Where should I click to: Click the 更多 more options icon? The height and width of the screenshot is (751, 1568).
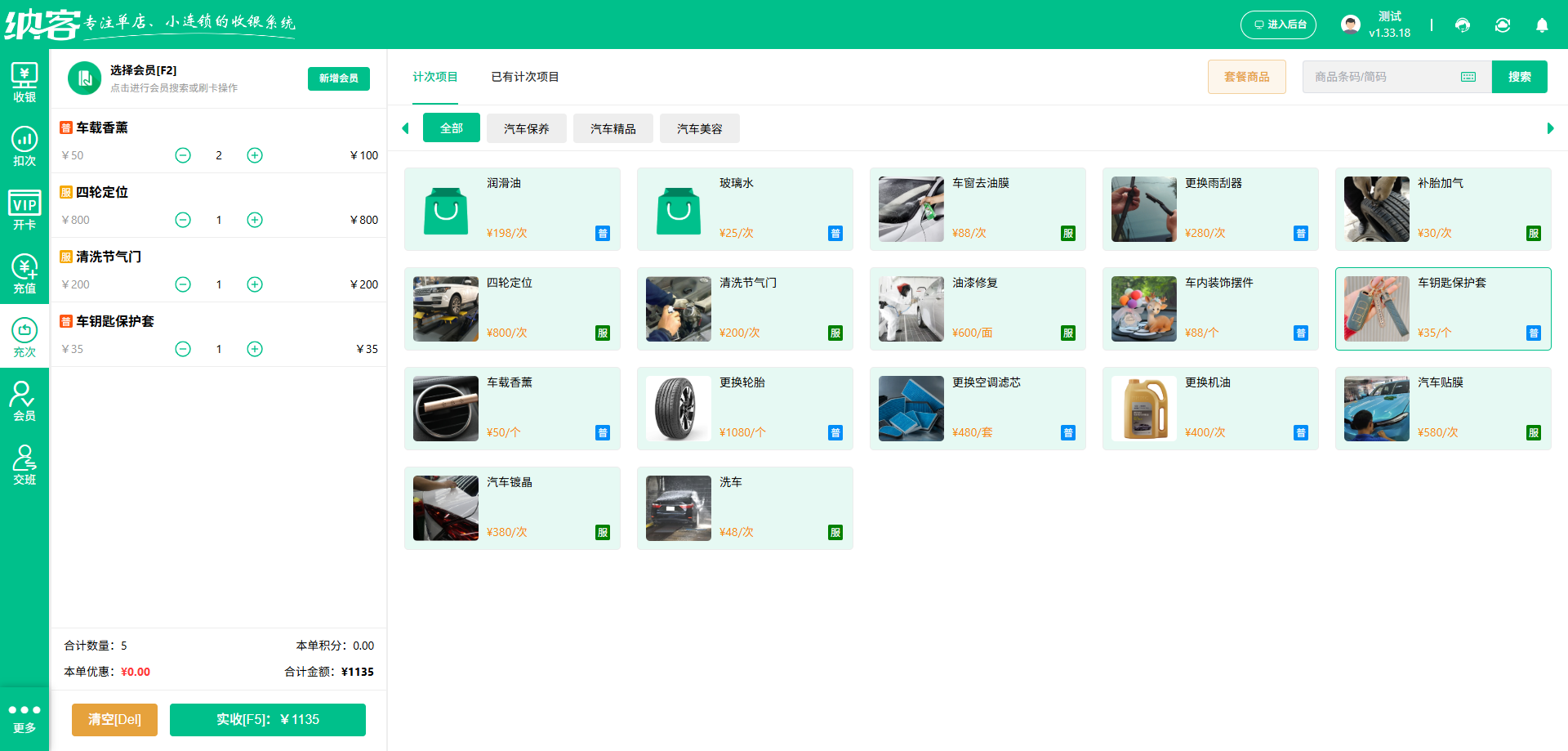coord(24,719)
